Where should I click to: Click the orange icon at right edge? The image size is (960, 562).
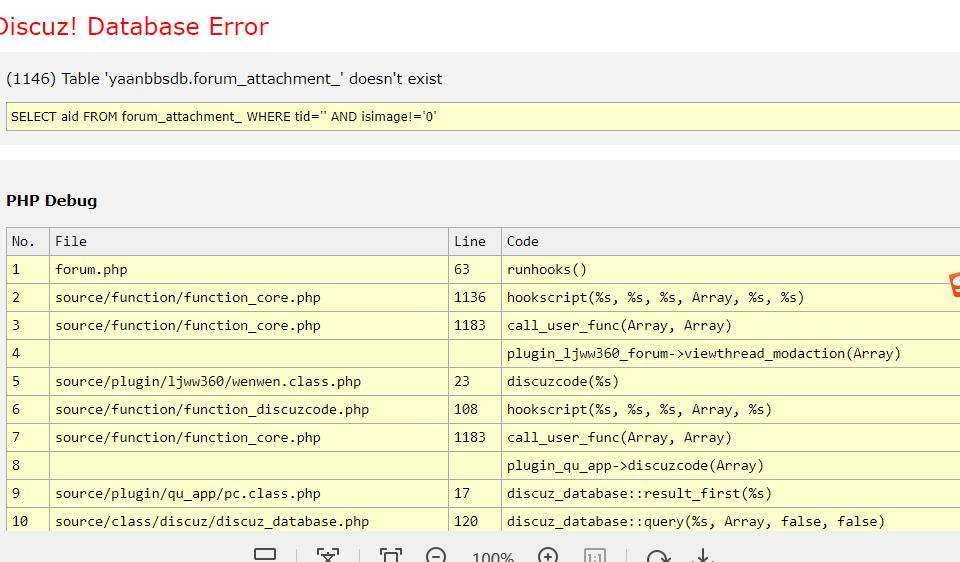coord(954,285)
